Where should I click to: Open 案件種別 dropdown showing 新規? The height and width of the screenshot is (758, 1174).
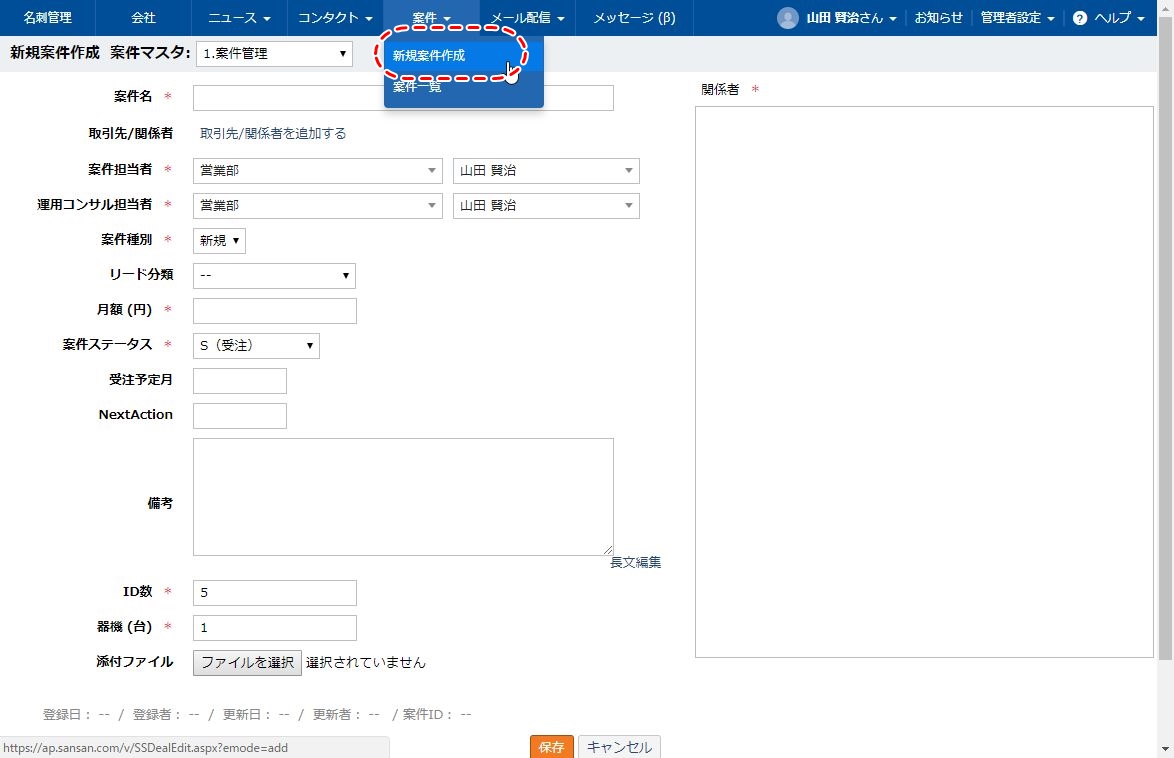(219, 240)
